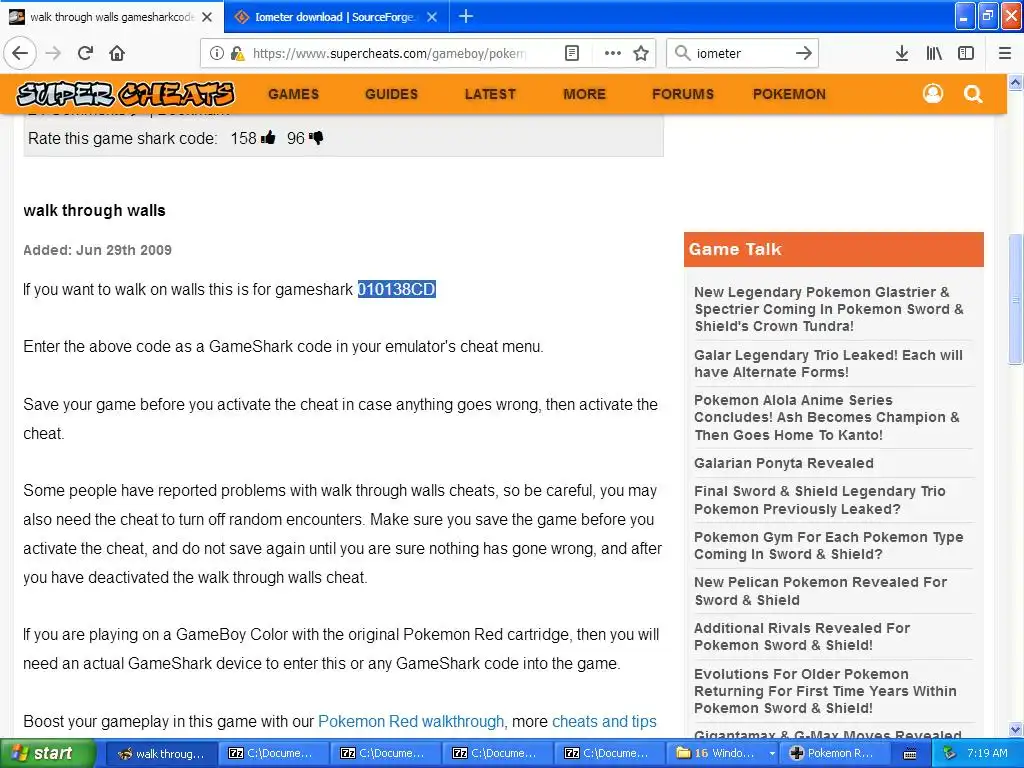The width and height of the screenshot is (1024, 768).
Task: Open the downloads panel
Action: [902, 53]
